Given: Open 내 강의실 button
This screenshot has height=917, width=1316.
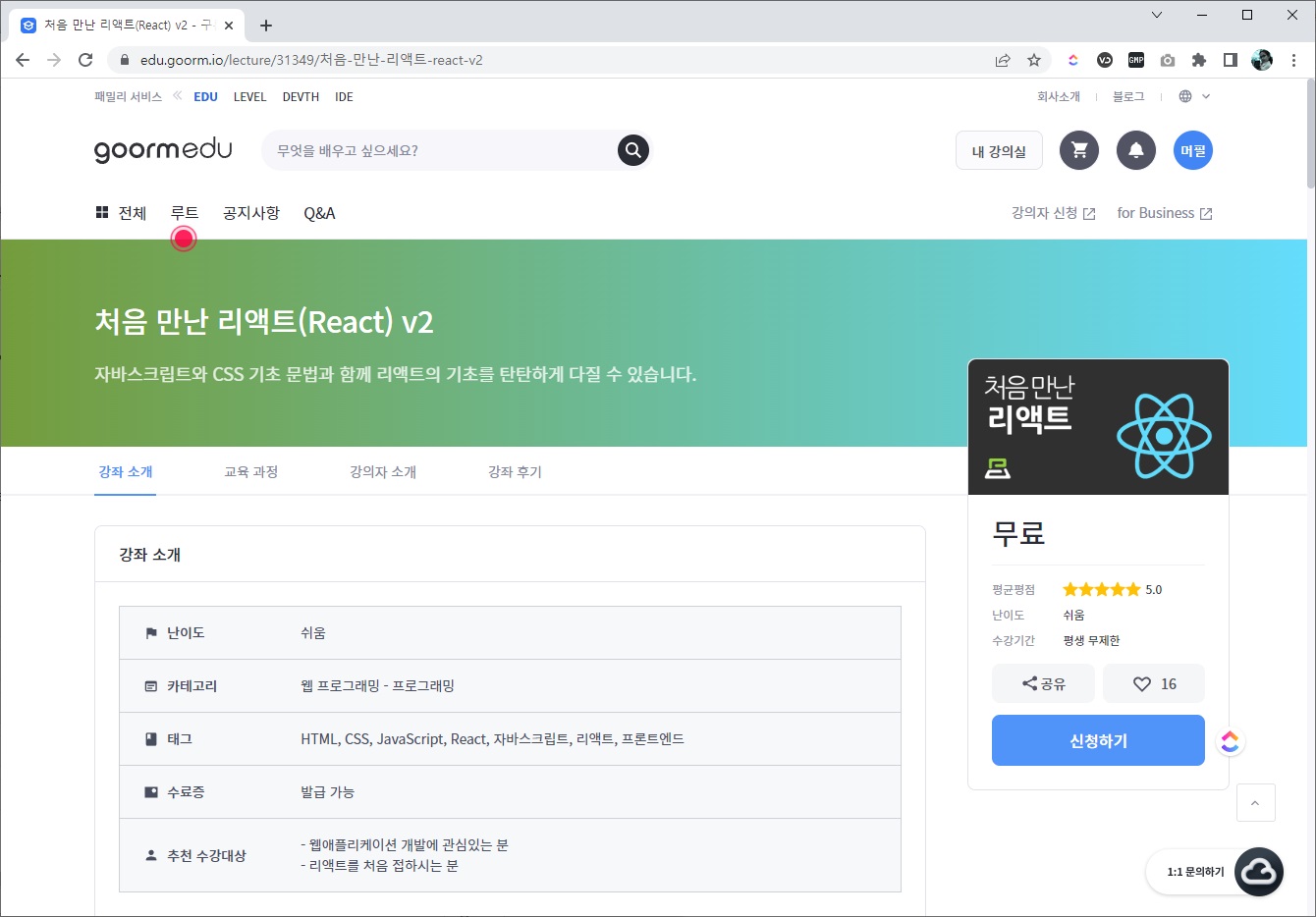Looking at the screenshot, I should (999, 151).
